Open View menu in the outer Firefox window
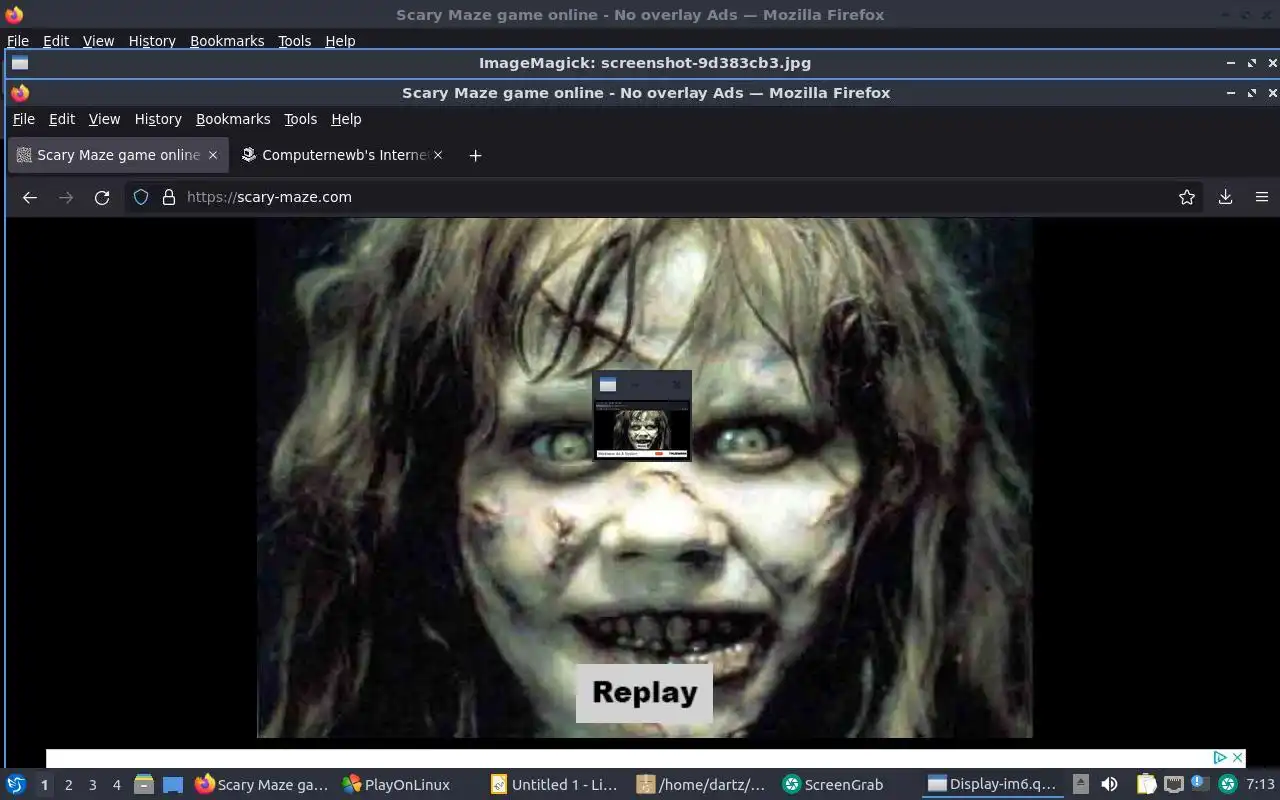 coord(98,41)
